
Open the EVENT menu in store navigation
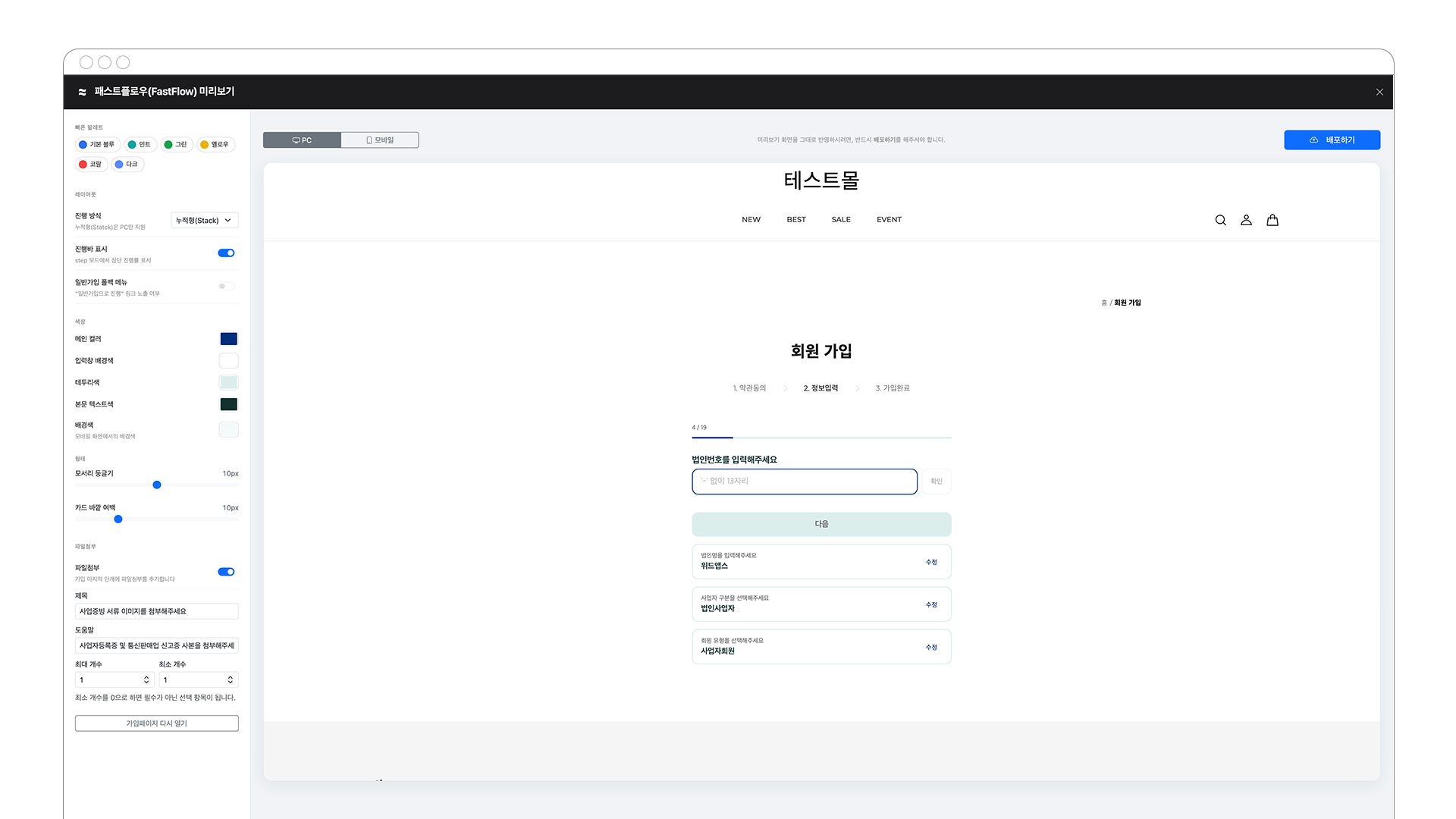(x=889, y=220)
